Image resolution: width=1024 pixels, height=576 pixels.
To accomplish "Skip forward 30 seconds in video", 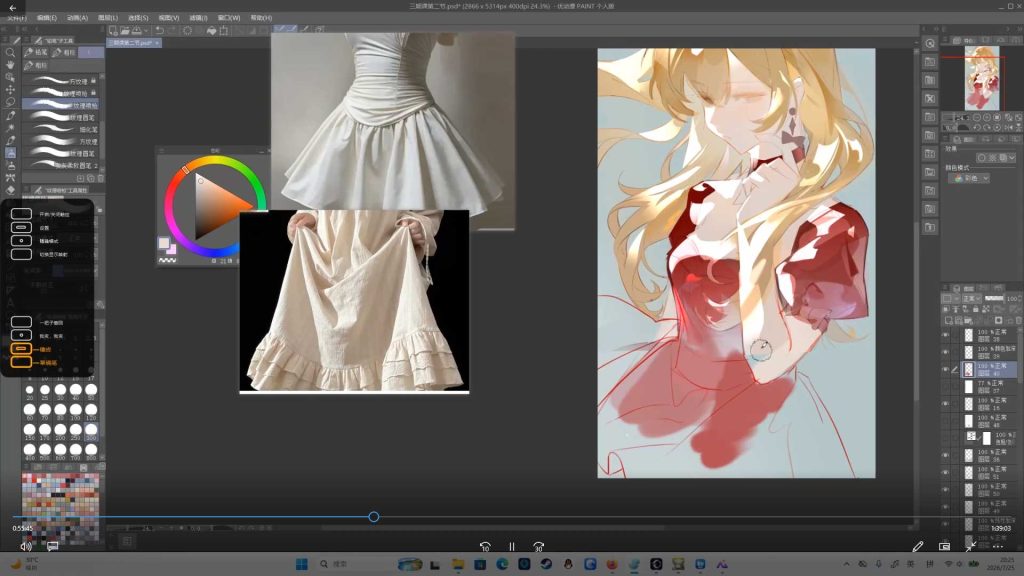I will (538, 547).
